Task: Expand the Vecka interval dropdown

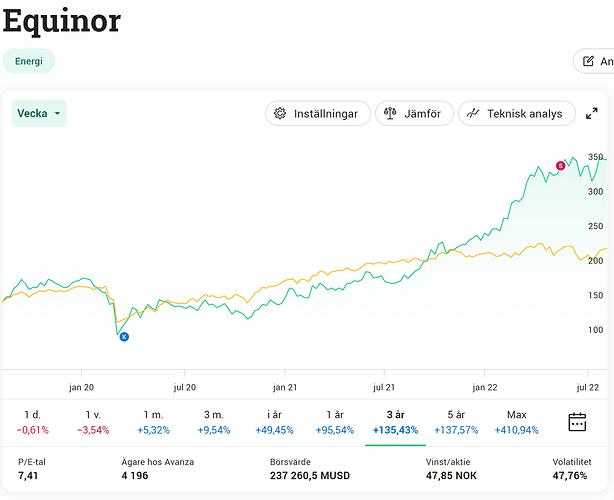Action: 39,114
